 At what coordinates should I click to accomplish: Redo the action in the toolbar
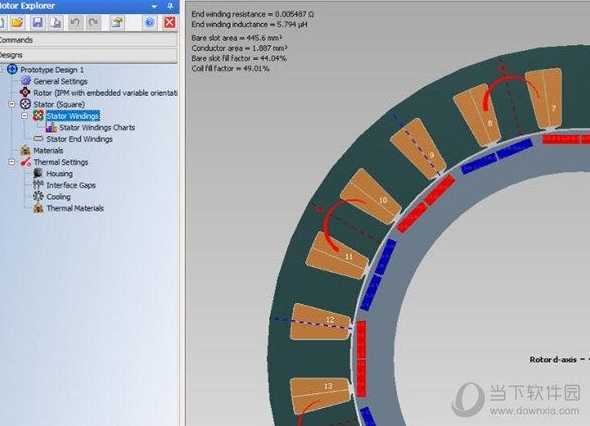93,23
